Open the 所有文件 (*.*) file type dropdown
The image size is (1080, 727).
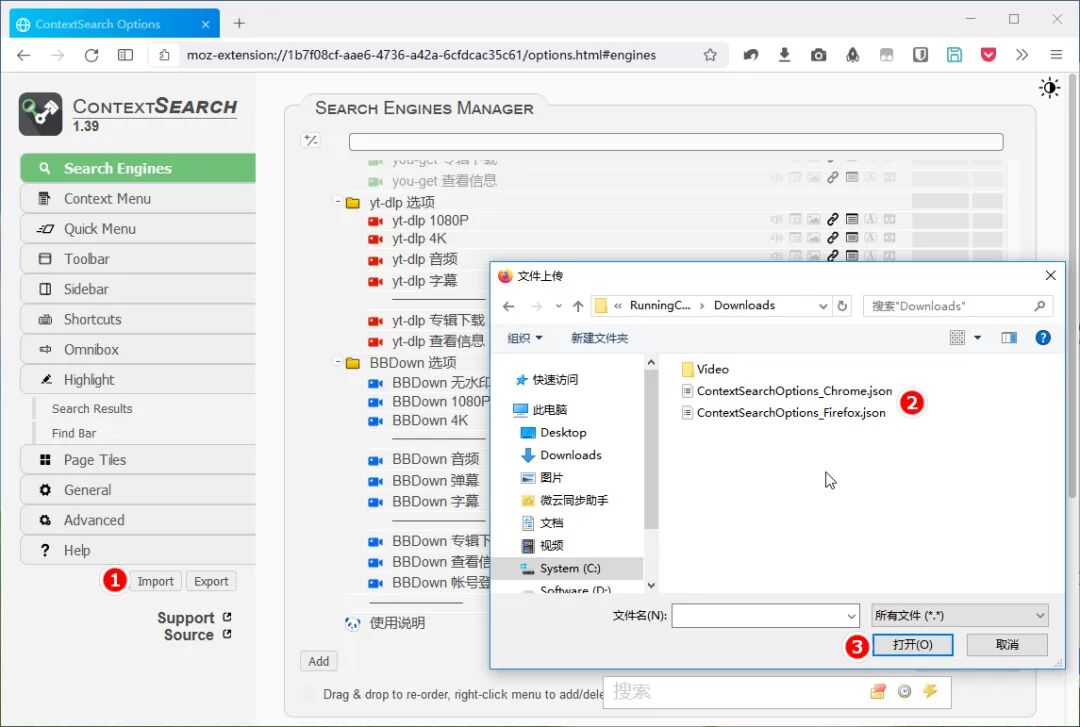(x=959, y=615)
